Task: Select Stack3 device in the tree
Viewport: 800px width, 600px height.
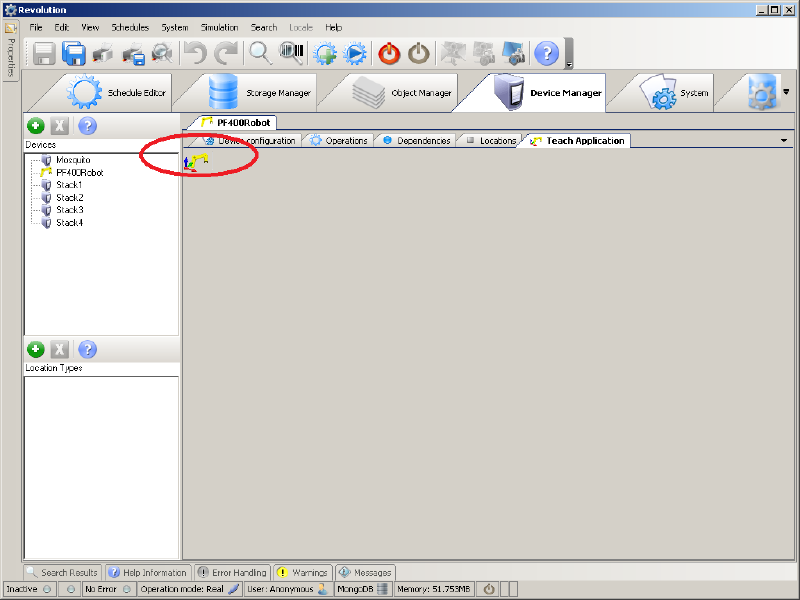Action: (69, 210)
